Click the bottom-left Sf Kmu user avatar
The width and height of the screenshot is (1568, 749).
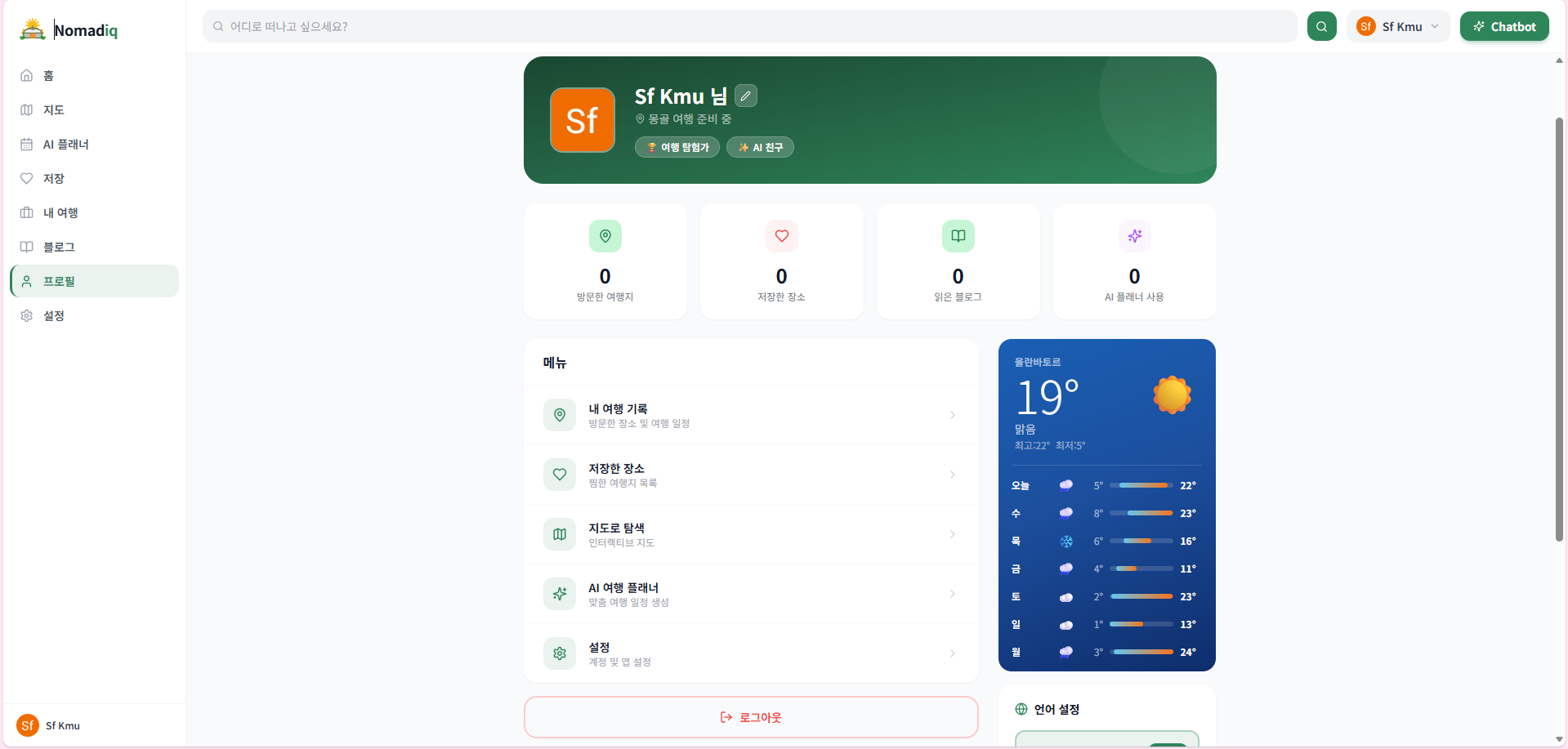(28, 725)
